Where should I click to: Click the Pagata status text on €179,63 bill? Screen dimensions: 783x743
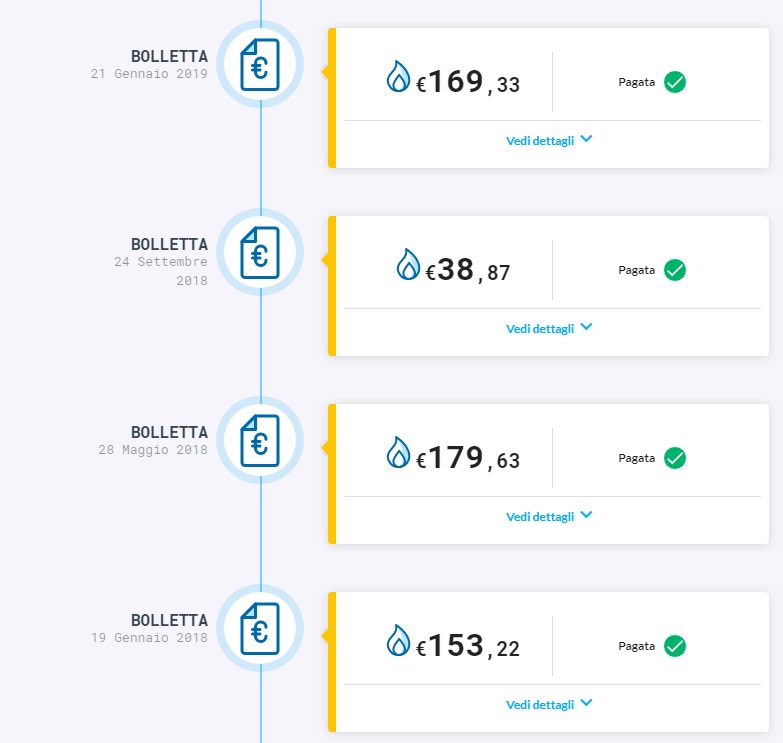tap(636, 458)
